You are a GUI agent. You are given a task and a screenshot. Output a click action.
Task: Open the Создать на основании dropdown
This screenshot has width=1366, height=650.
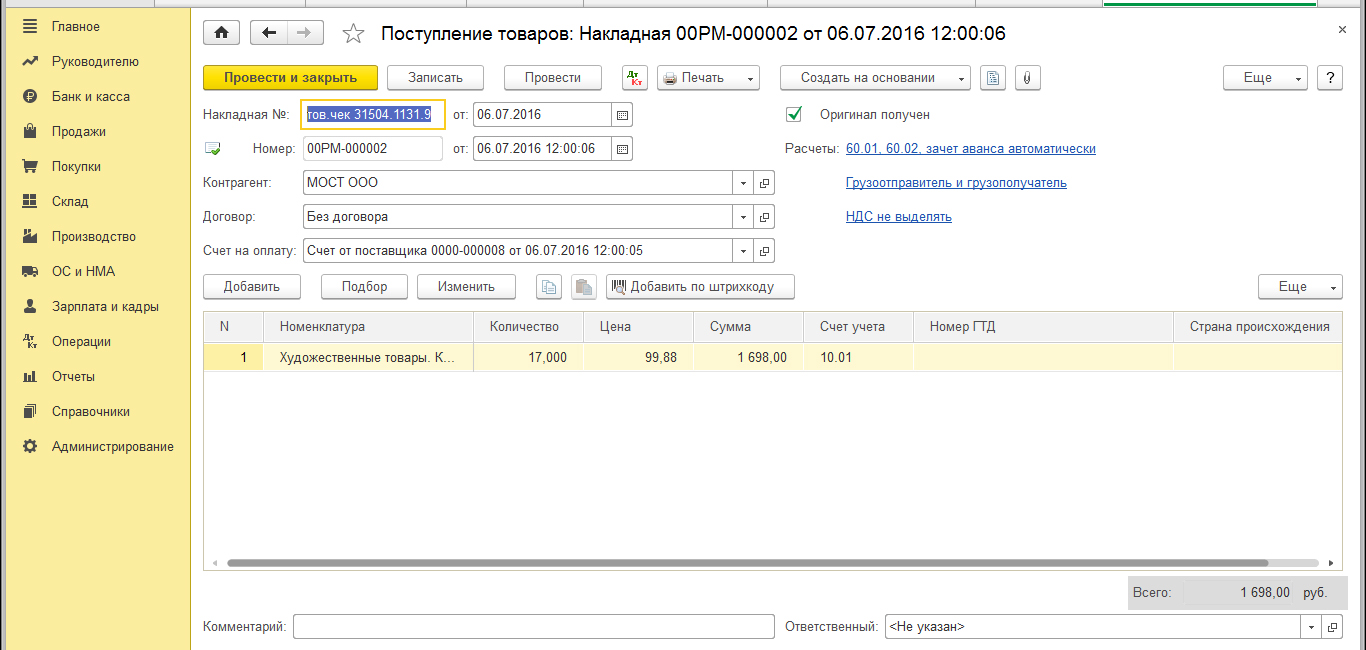[875, 78]
